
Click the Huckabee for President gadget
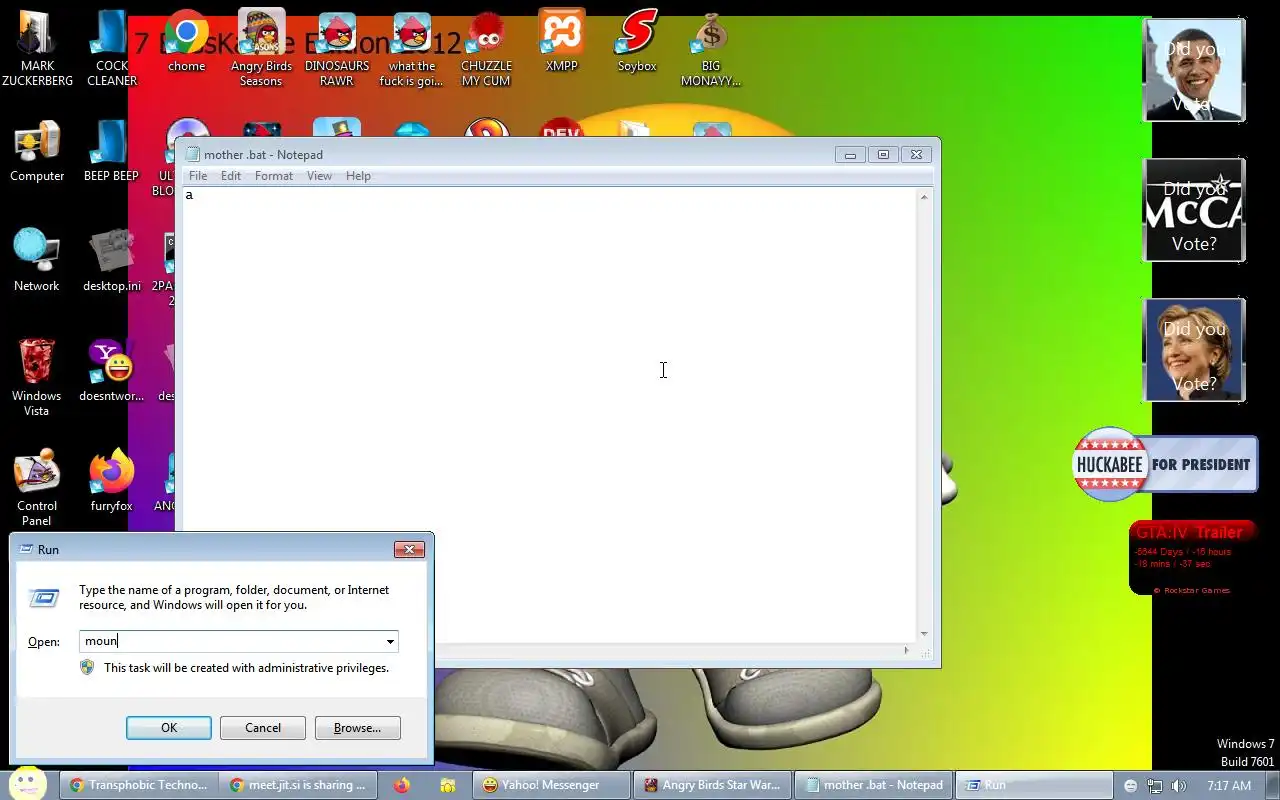point(1165,464)
